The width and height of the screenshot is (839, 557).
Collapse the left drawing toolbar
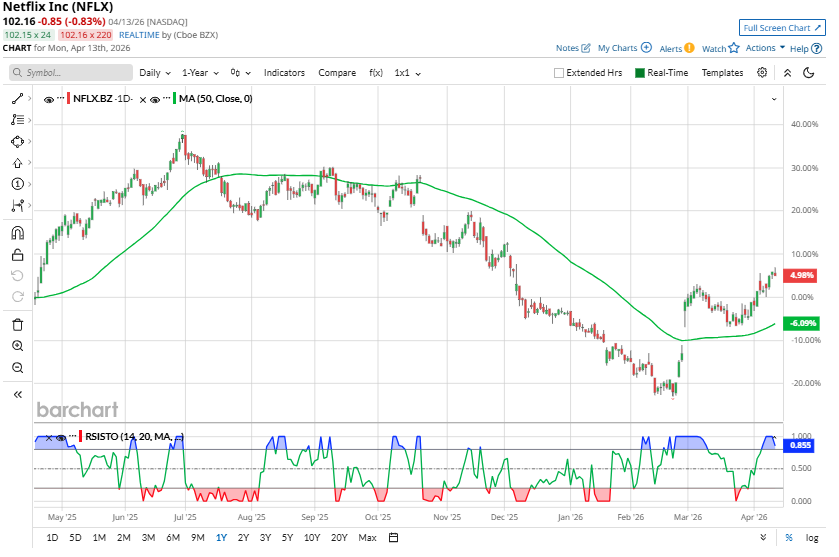click(17, 395)
